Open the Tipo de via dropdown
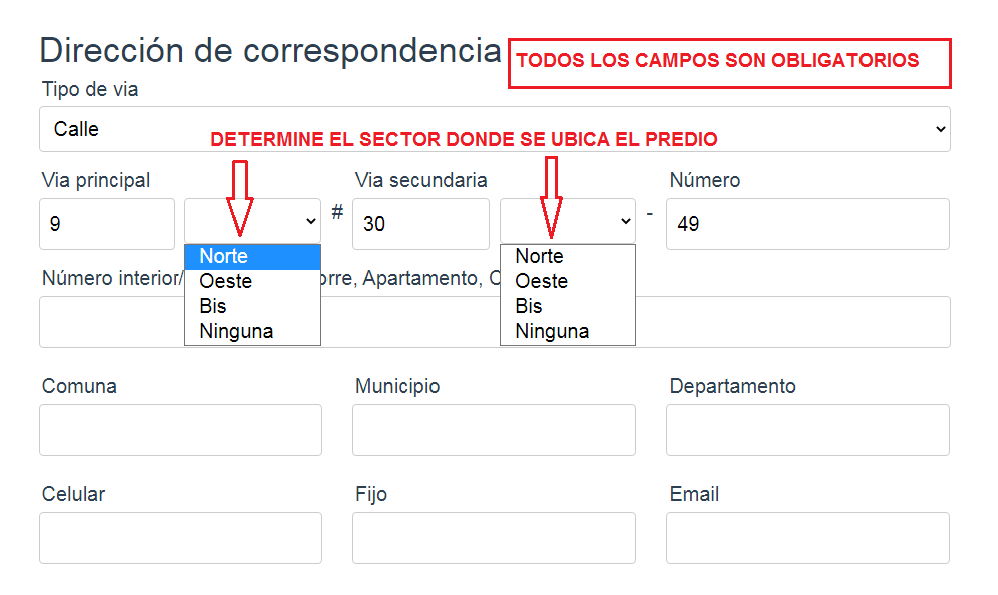Viewport: 998px width, 595px height. point(494,129)
